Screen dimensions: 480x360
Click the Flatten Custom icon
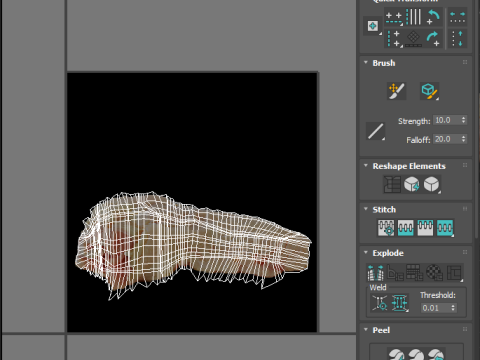pyautogui.click(x=454, y=272)
